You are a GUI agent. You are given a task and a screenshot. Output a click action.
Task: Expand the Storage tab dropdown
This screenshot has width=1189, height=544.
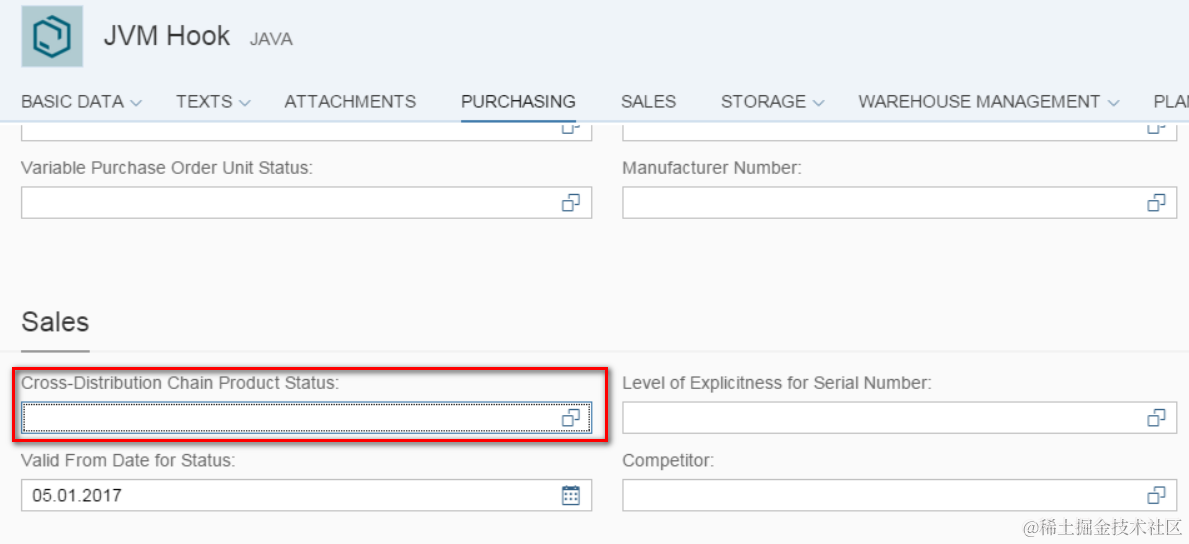coord(818,102)
